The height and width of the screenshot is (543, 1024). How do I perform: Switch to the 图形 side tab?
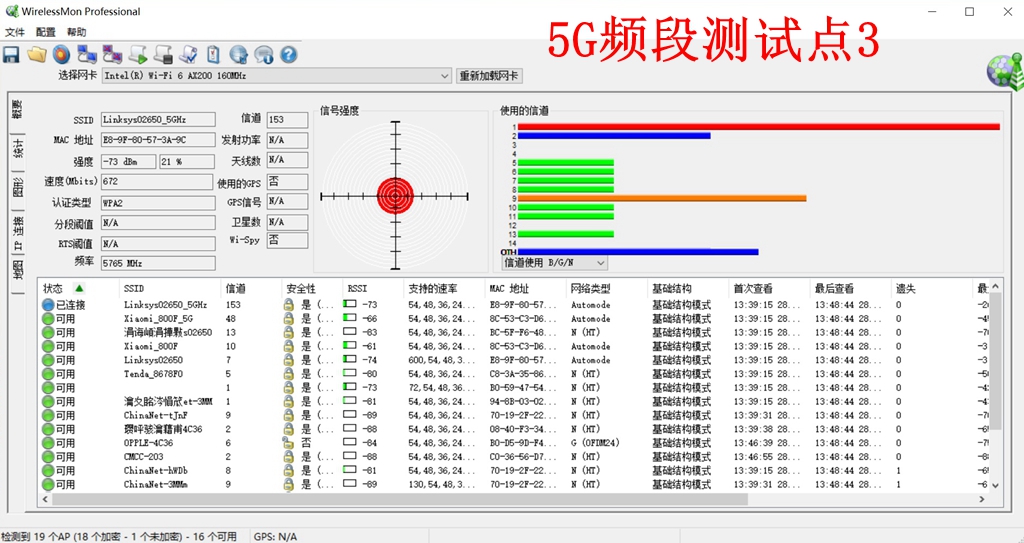click(x=18, y=188)
